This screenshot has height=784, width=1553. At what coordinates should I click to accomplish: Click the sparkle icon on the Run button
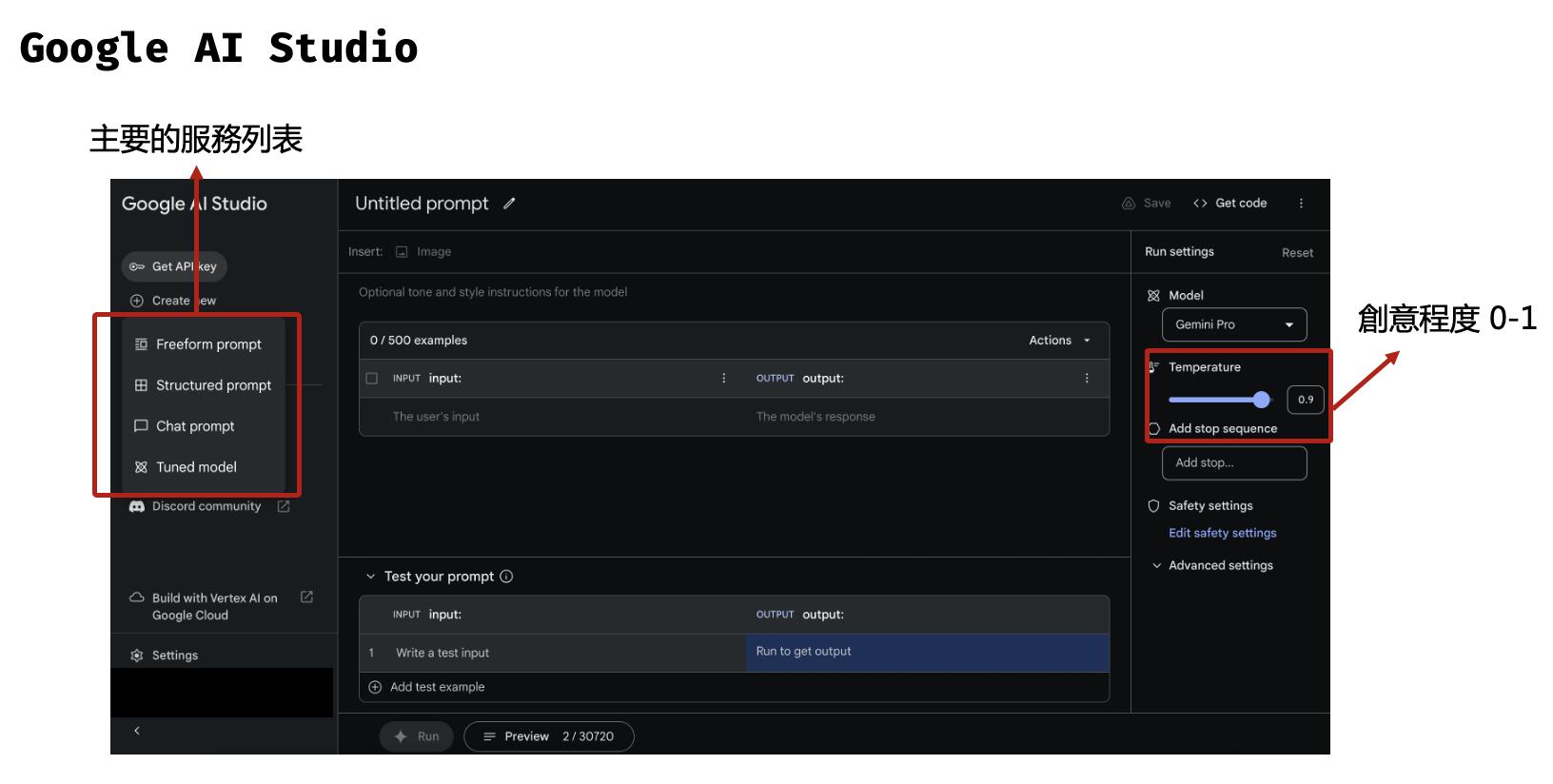tap(401, 736)
